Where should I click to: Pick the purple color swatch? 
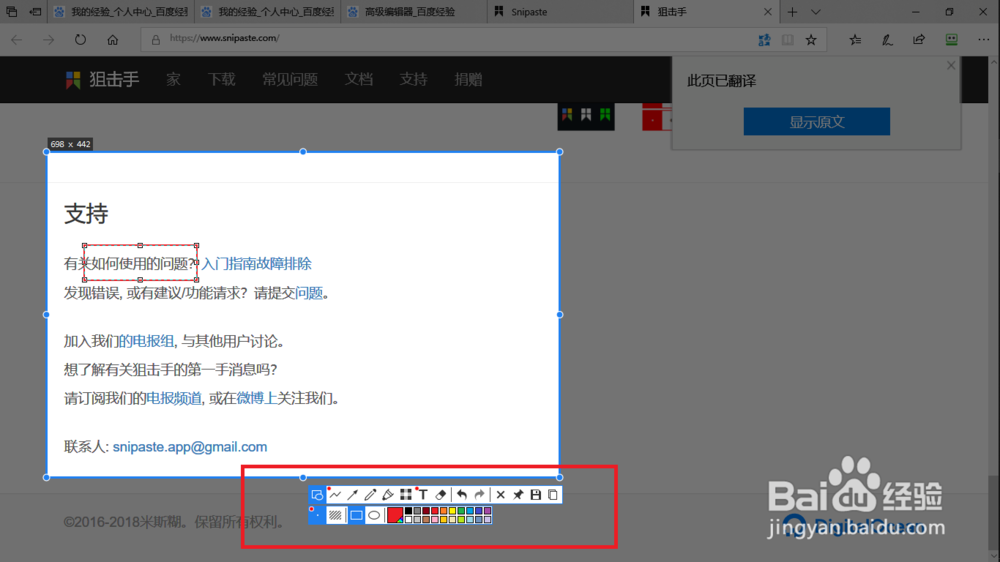click(487, 510)
